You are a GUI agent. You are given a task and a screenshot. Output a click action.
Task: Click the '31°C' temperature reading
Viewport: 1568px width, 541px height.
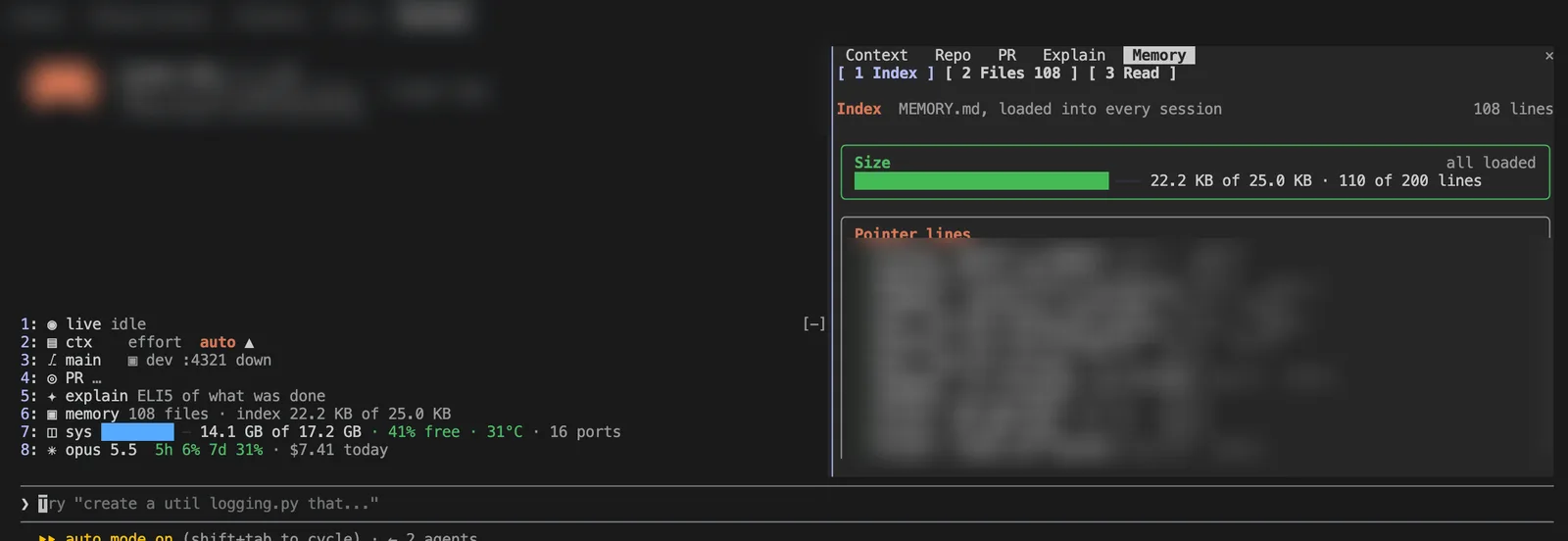[505, 432]
